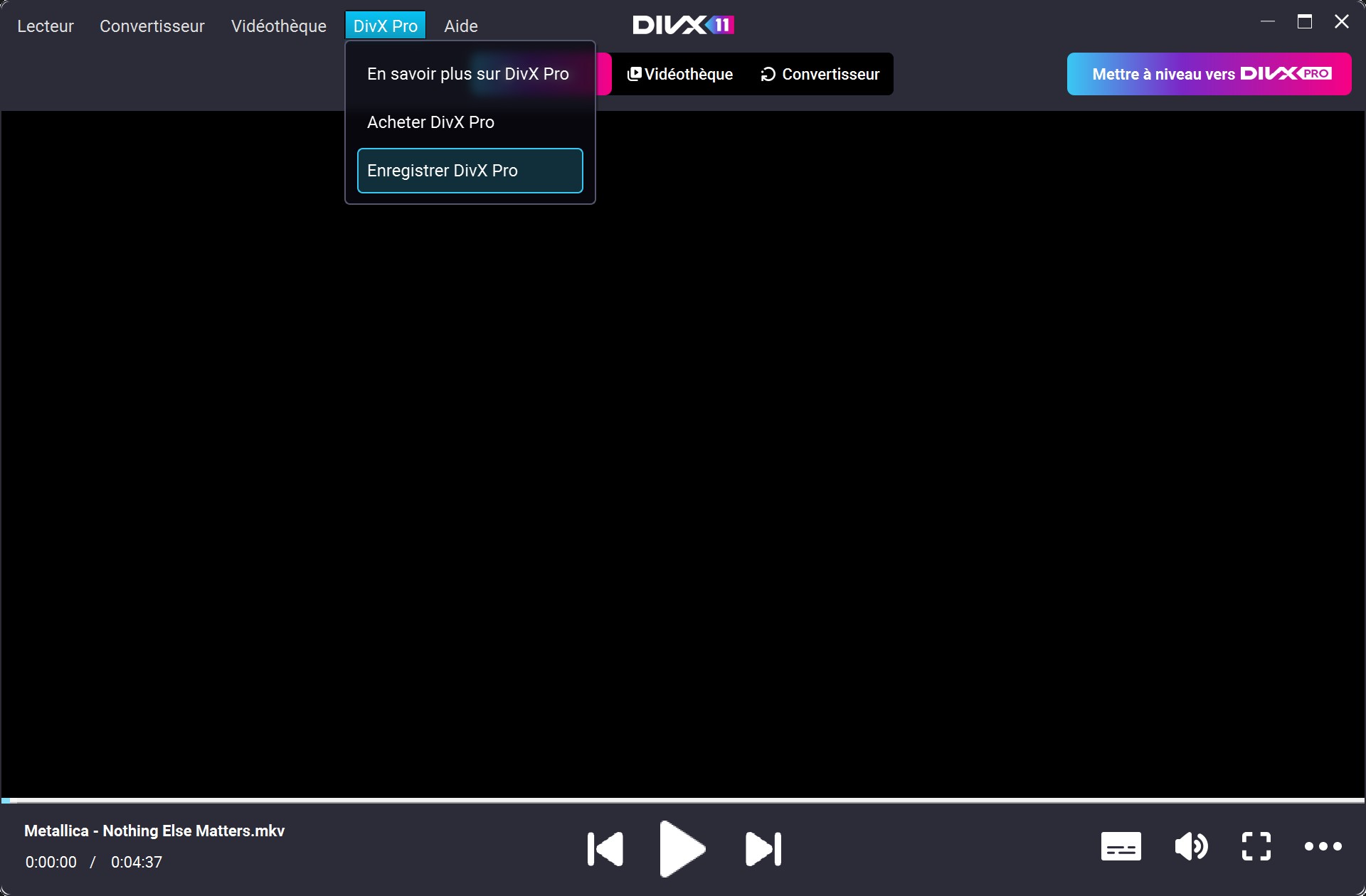This screenshot has height=896, width=1366.
Task: Select Enregistrer DivX Pro menu entry
Action: point(470,171)
